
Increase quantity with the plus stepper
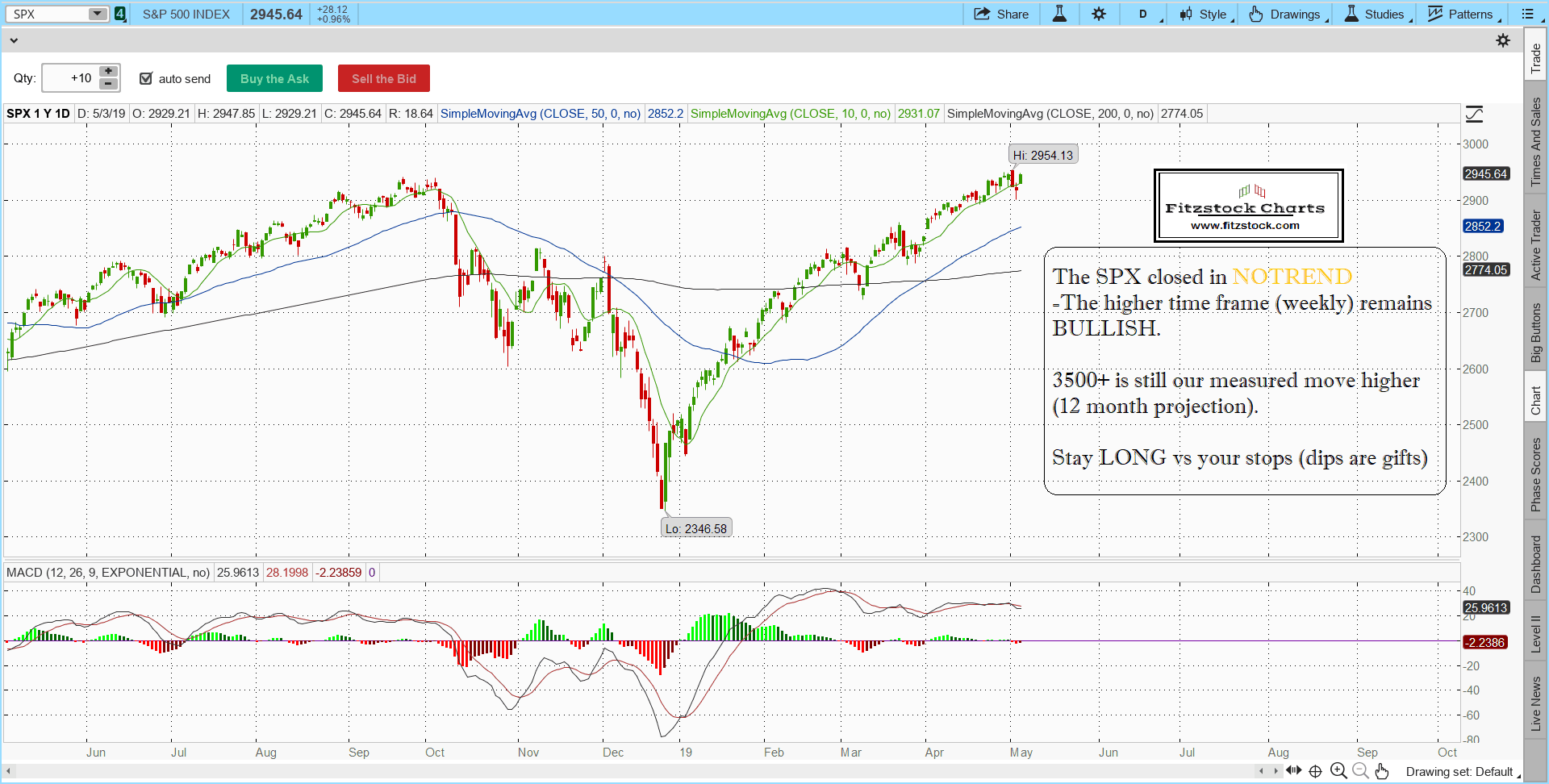[x=109, y=72]
